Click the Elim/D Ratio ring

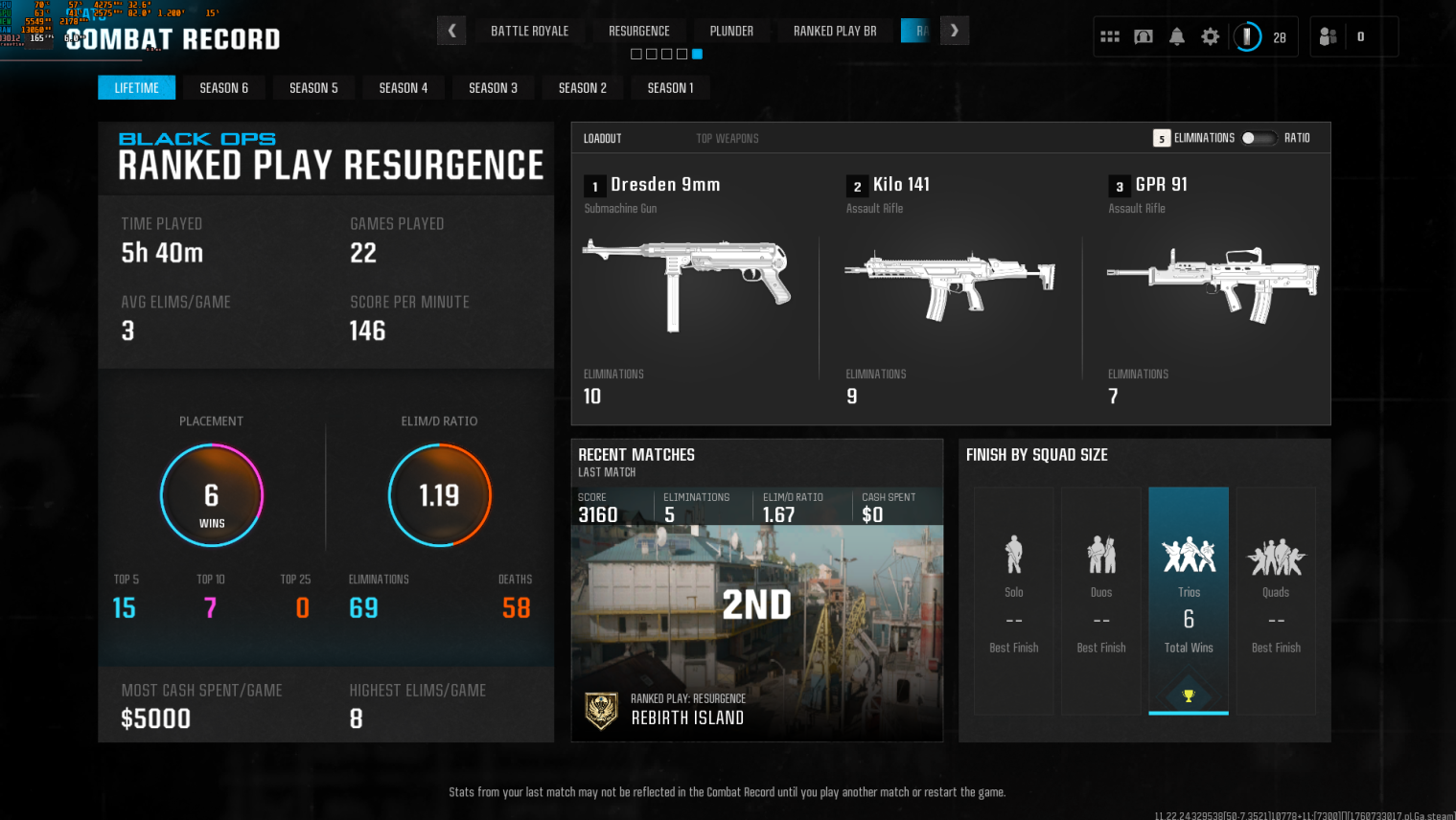pyautogui.click(x=439, y=495)
